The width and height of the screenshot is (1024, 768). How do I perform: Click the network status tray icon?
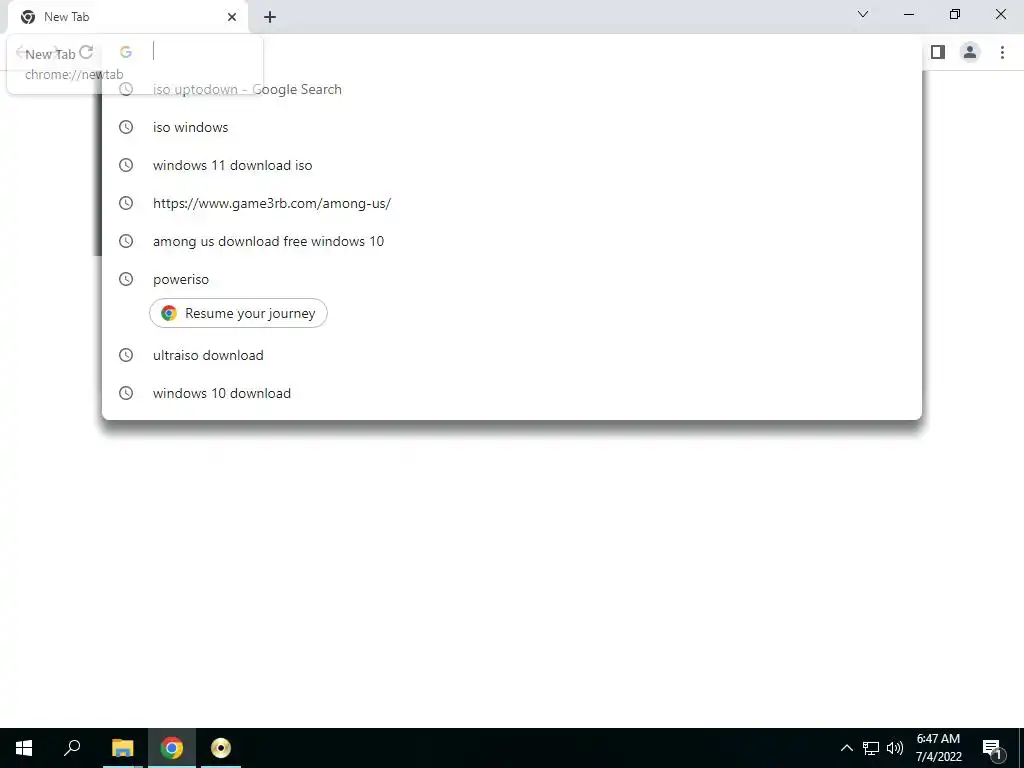pos(871,748)
